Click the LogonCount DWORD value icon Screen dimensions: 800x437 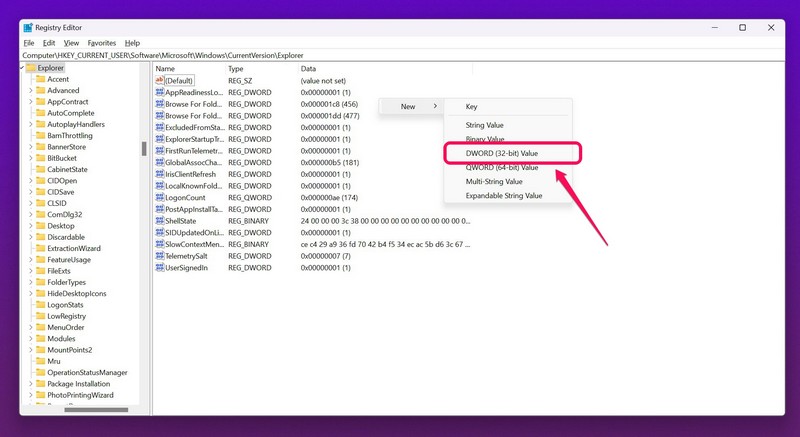pyautogui.click(x=159, y=198)
